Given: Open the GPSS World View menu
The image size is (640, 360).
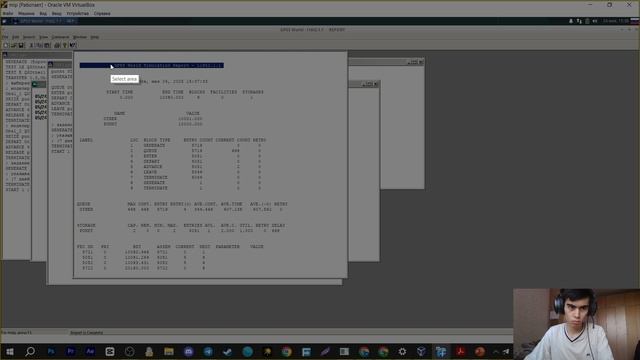Looking at the screenshot, I should 43,37.
